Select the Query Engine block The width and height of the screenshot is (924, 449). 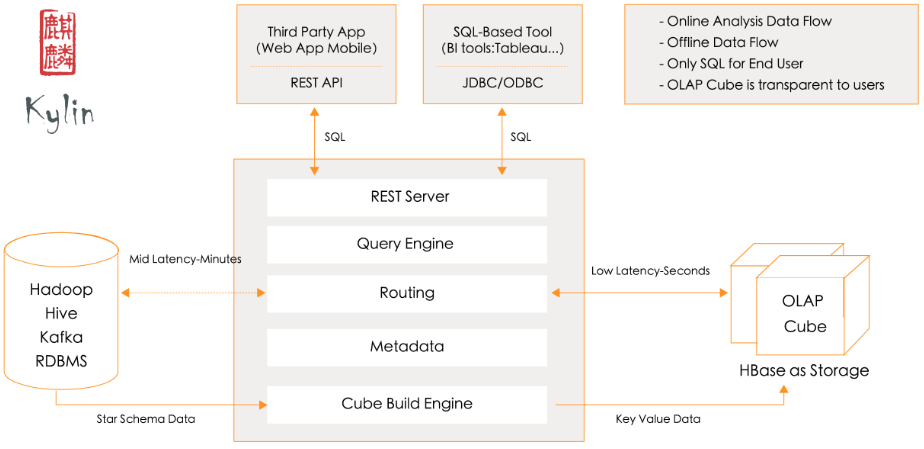point(407,244)
